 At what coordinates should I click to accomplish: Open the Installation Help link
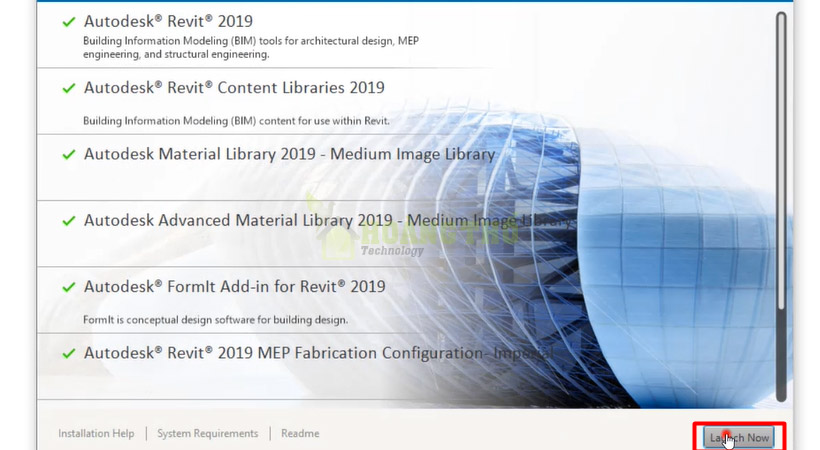pos(96,434)
